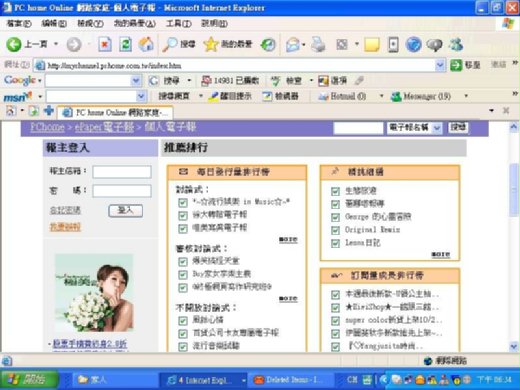Click the 報主信箱 email input field
The image size is (520, 390).
tap(122, 172)
